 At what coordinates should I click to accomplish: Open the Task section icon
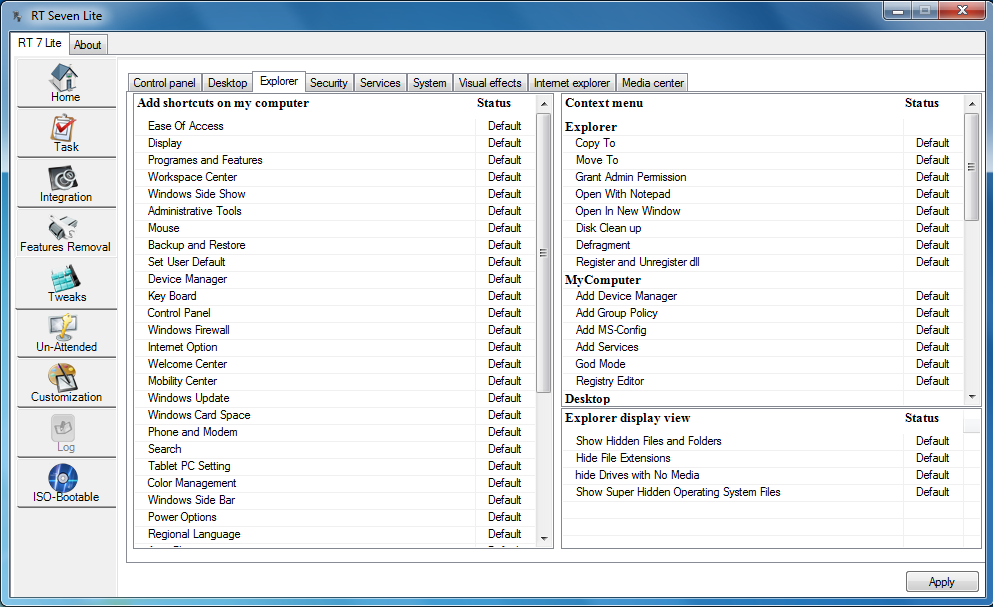pyautogui.click(x=63, y=127)
